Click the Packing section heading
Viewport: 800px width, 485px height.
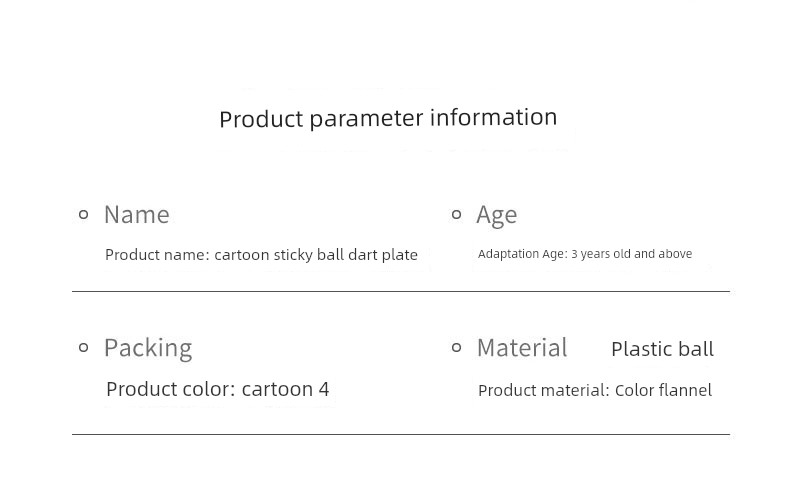(148, 348)
